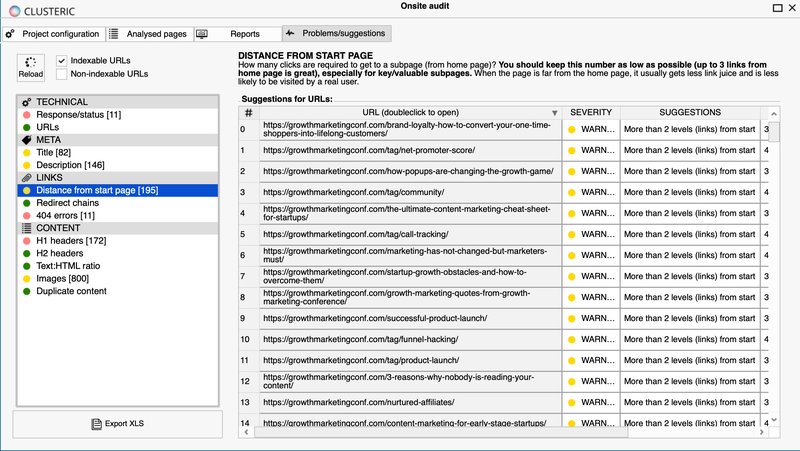Click the WARN severity cell in row 5
Screen dimensions: 800x451
[591, 234]
